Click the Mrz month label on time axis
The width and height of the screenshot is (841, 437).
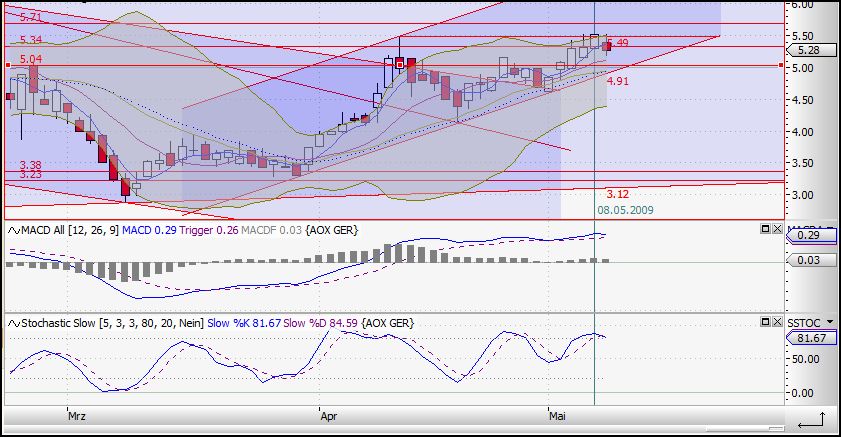click(77, 416)
